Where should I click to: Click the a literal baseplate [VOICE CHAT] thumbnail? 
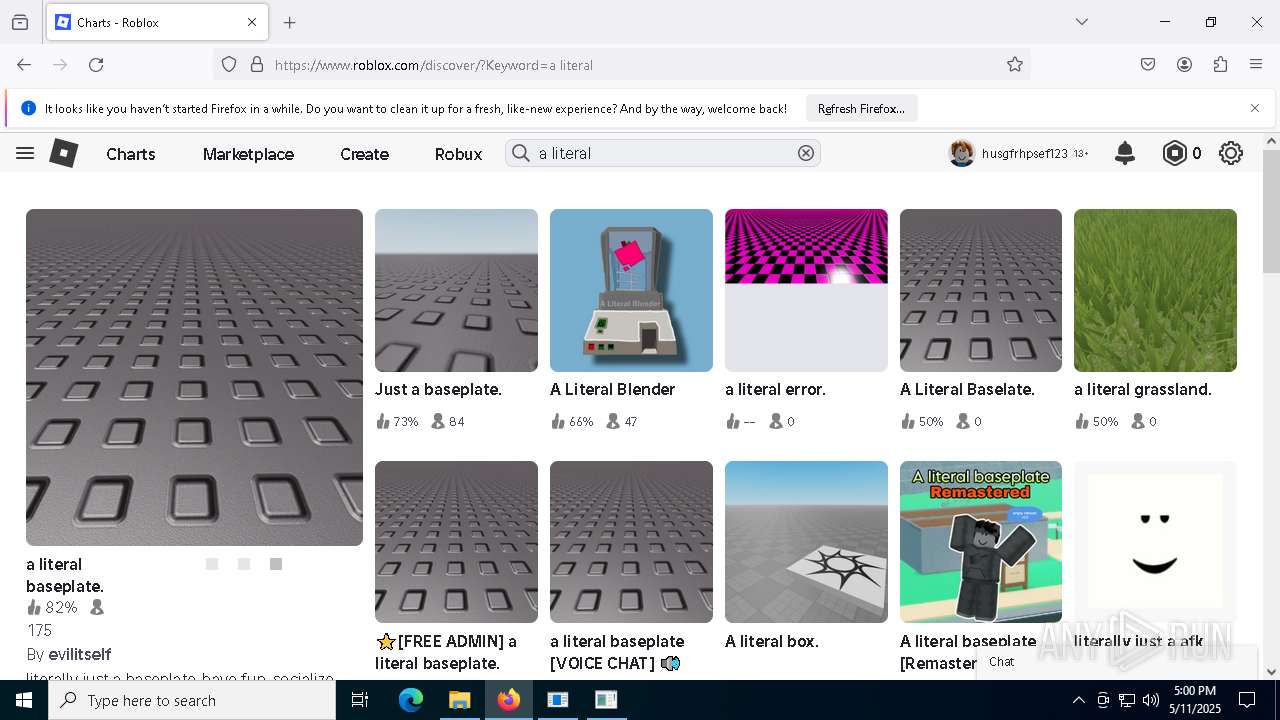[631, 542]
